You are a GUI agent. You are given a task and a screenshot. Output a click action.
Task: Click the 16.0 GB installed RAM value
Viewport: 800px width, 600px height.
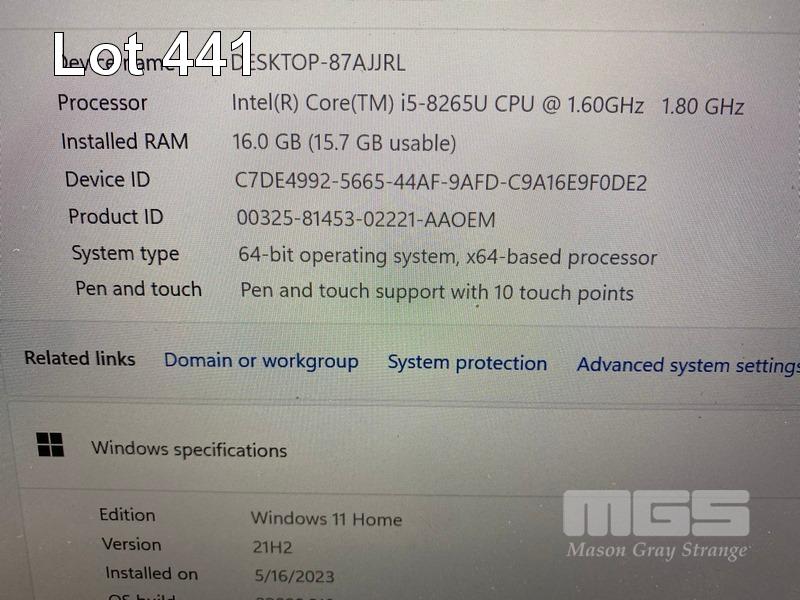click(344, 142)
